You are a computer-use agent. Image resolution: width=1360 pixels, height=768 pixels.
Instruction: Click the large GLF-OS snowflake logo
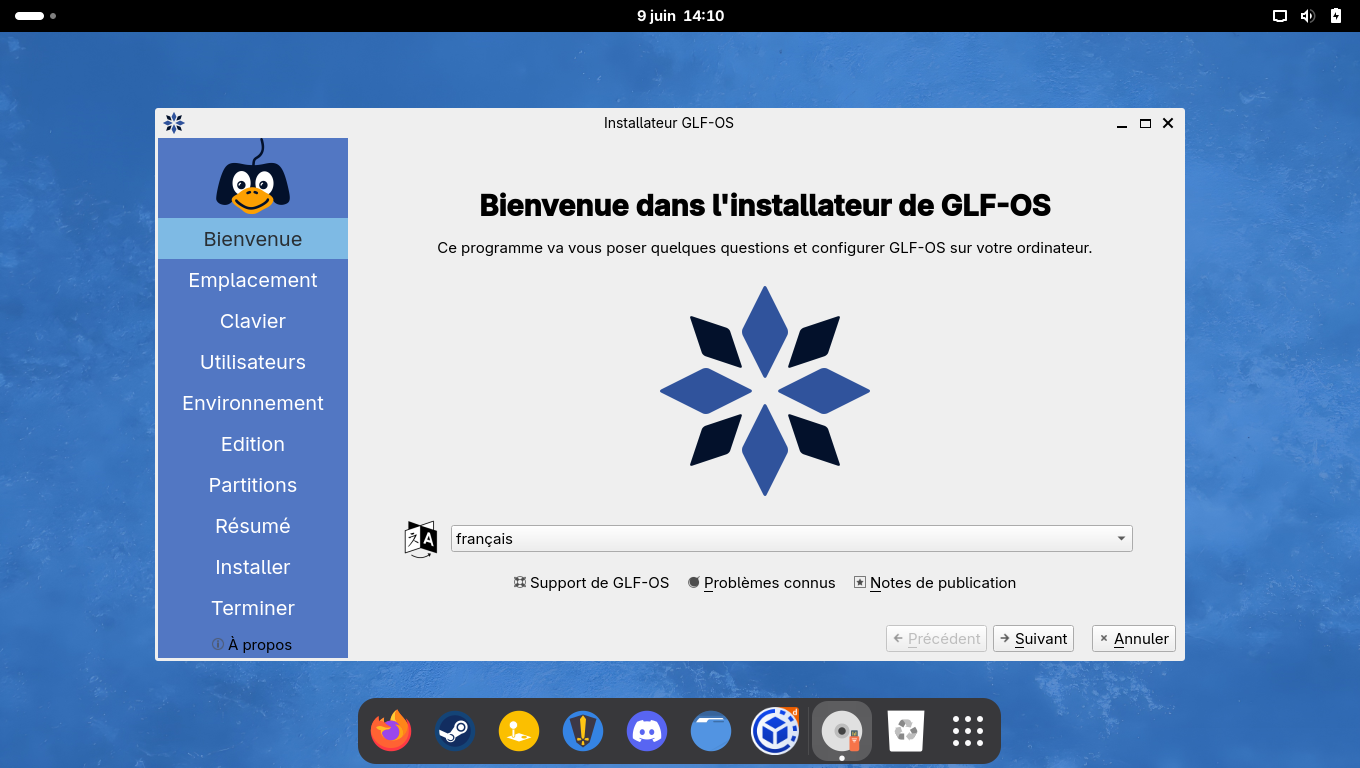[765, 391]
